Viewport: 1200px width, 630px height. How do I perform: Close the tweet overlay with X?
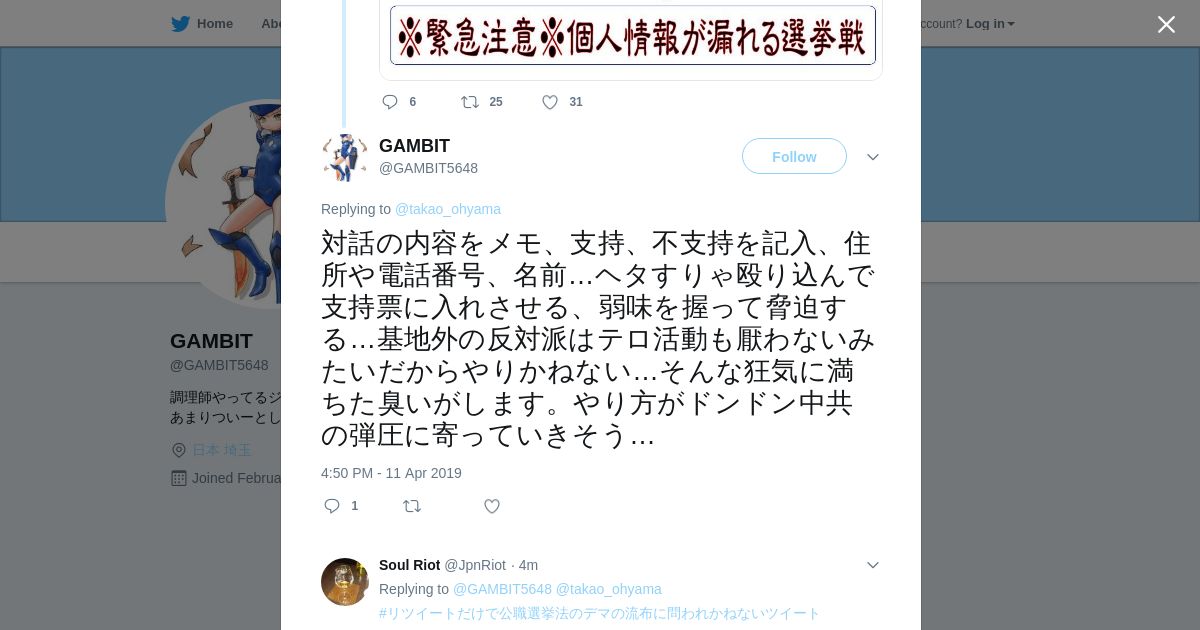(1166, 24)
